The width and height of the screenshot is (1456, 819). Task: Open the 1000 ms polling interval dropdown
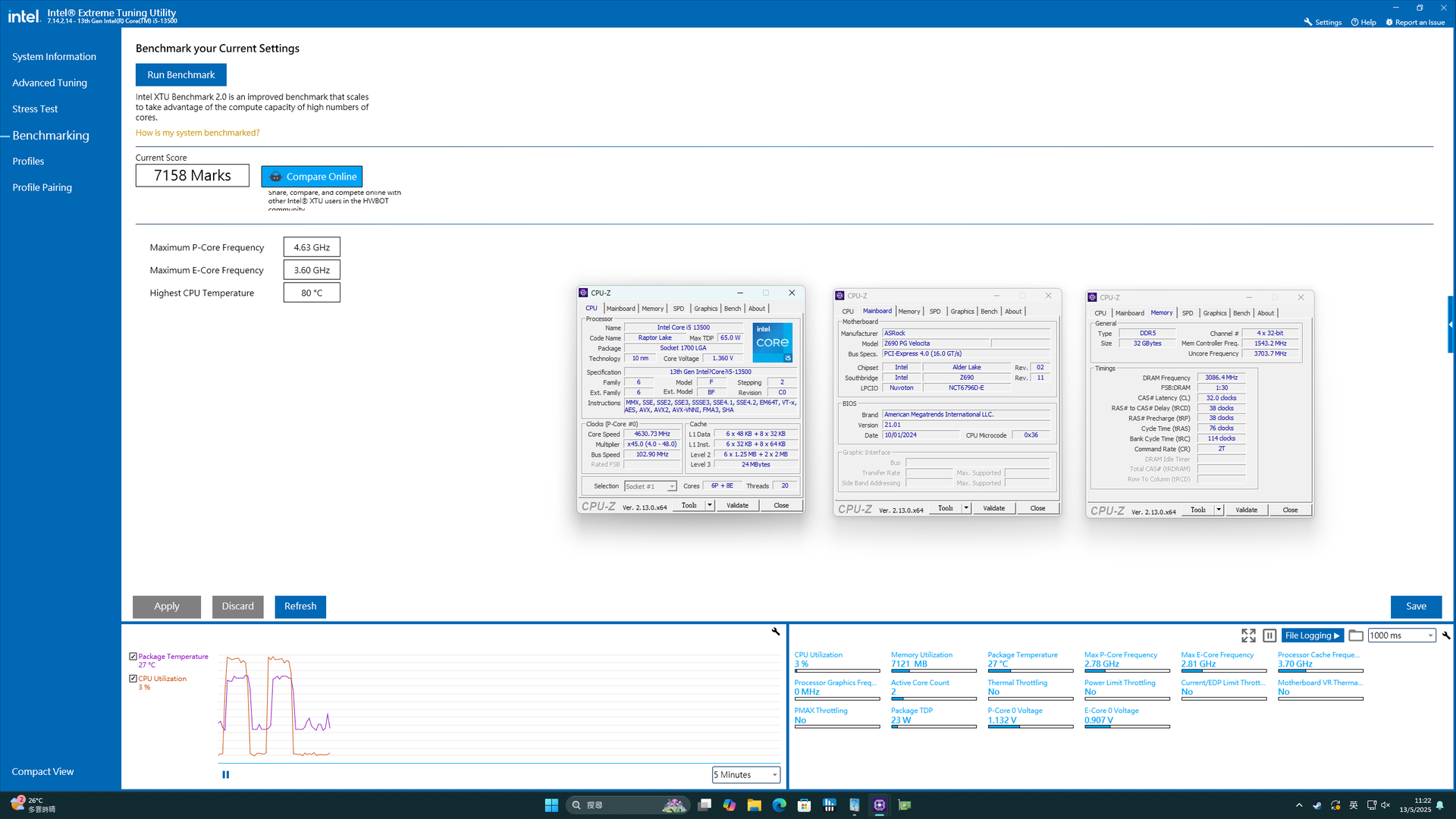[x=1401, y=635]
